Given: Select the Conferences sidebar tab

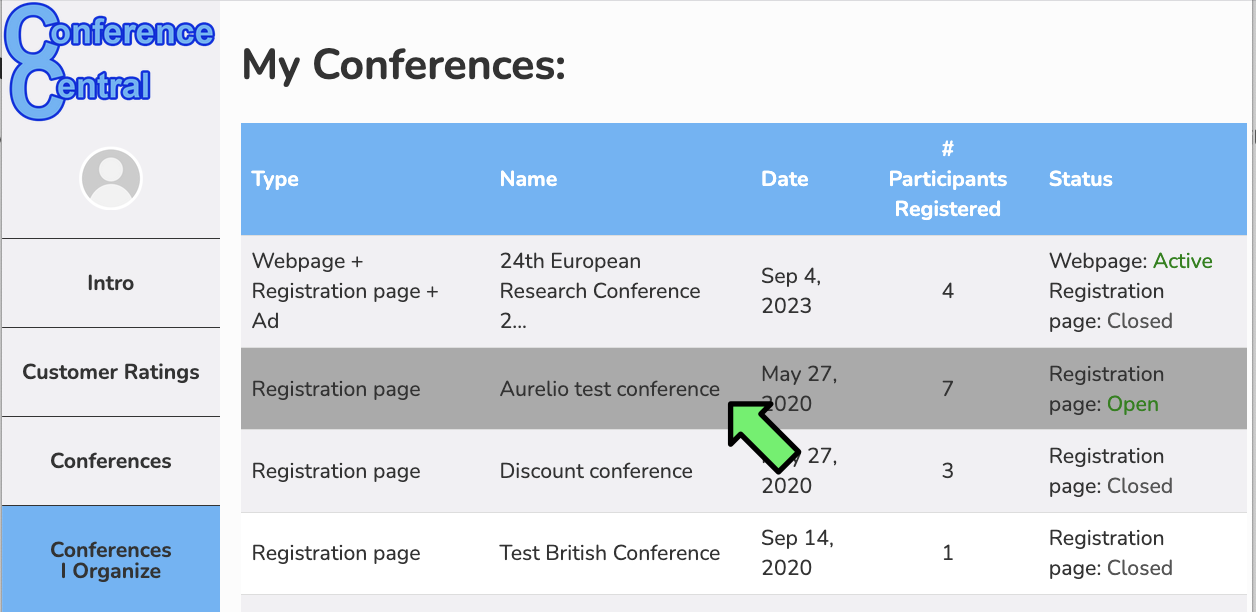Looking at the screenshot, I should 111,461.
